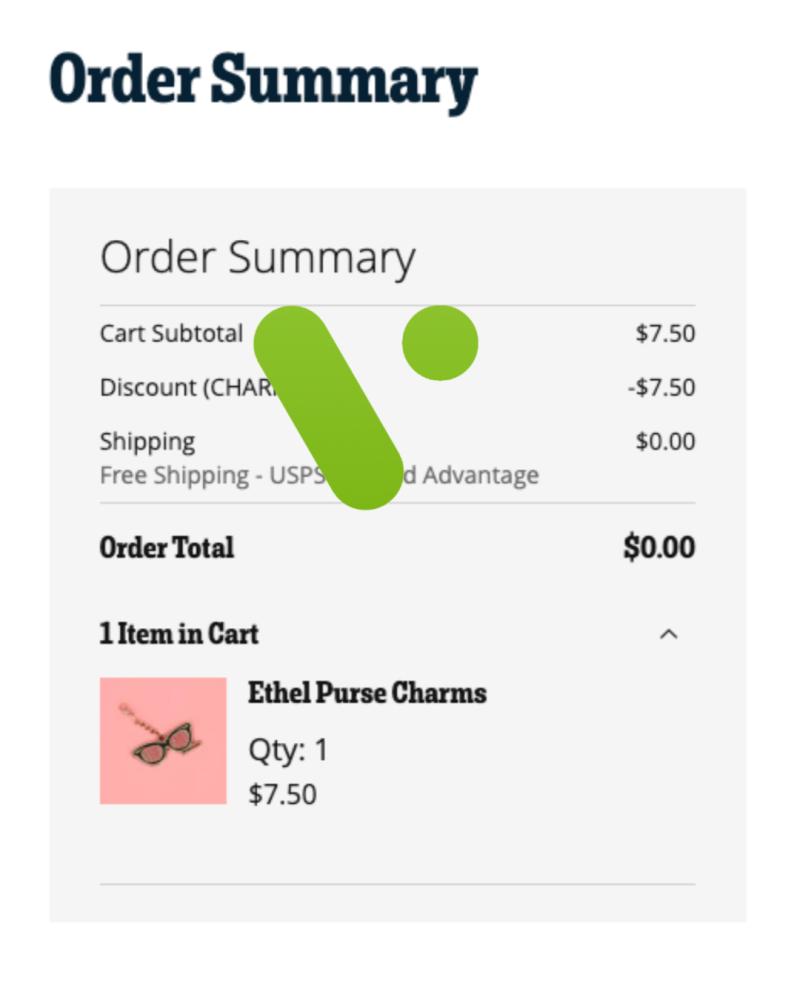This screenshot has width=800, height=1000.
Task: Select the shipping cost $0.00
Action: 665,441
